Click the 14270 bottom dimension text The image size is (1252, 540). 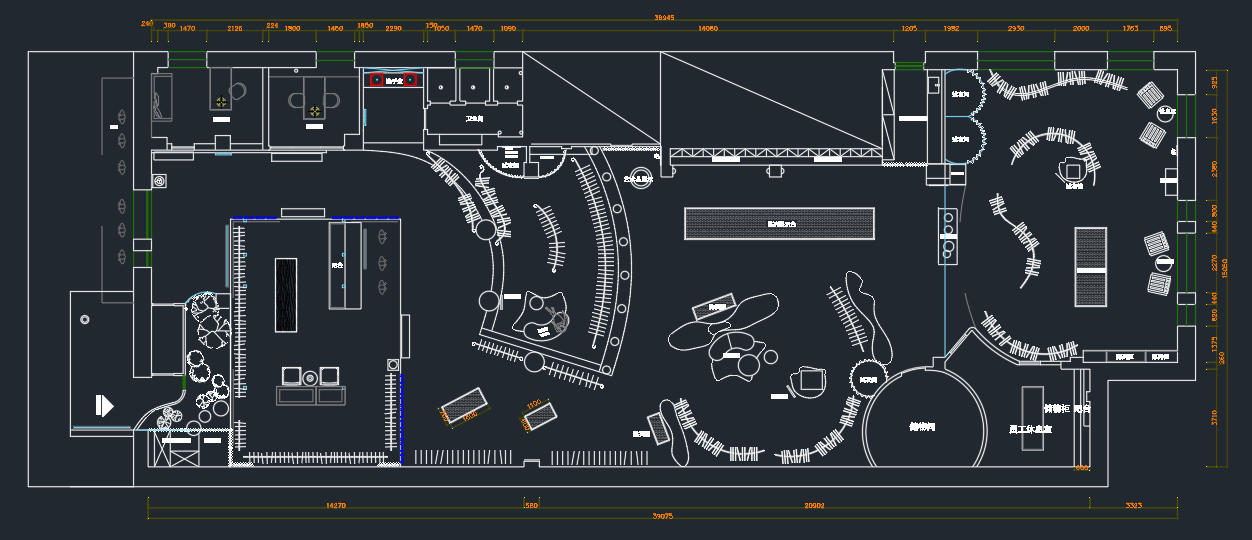[336, 506]
